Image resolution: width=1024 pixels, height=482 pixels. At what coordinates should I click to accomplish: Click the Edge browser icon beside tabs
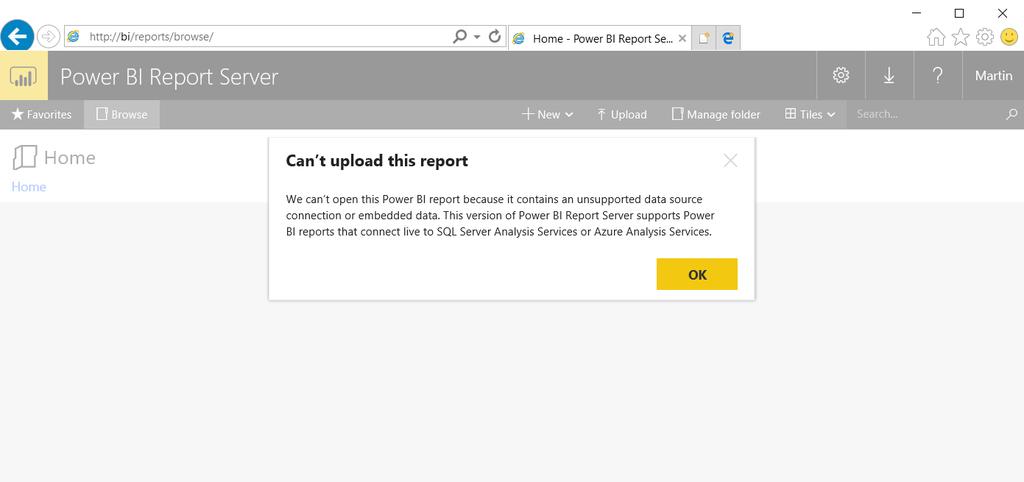728,39
